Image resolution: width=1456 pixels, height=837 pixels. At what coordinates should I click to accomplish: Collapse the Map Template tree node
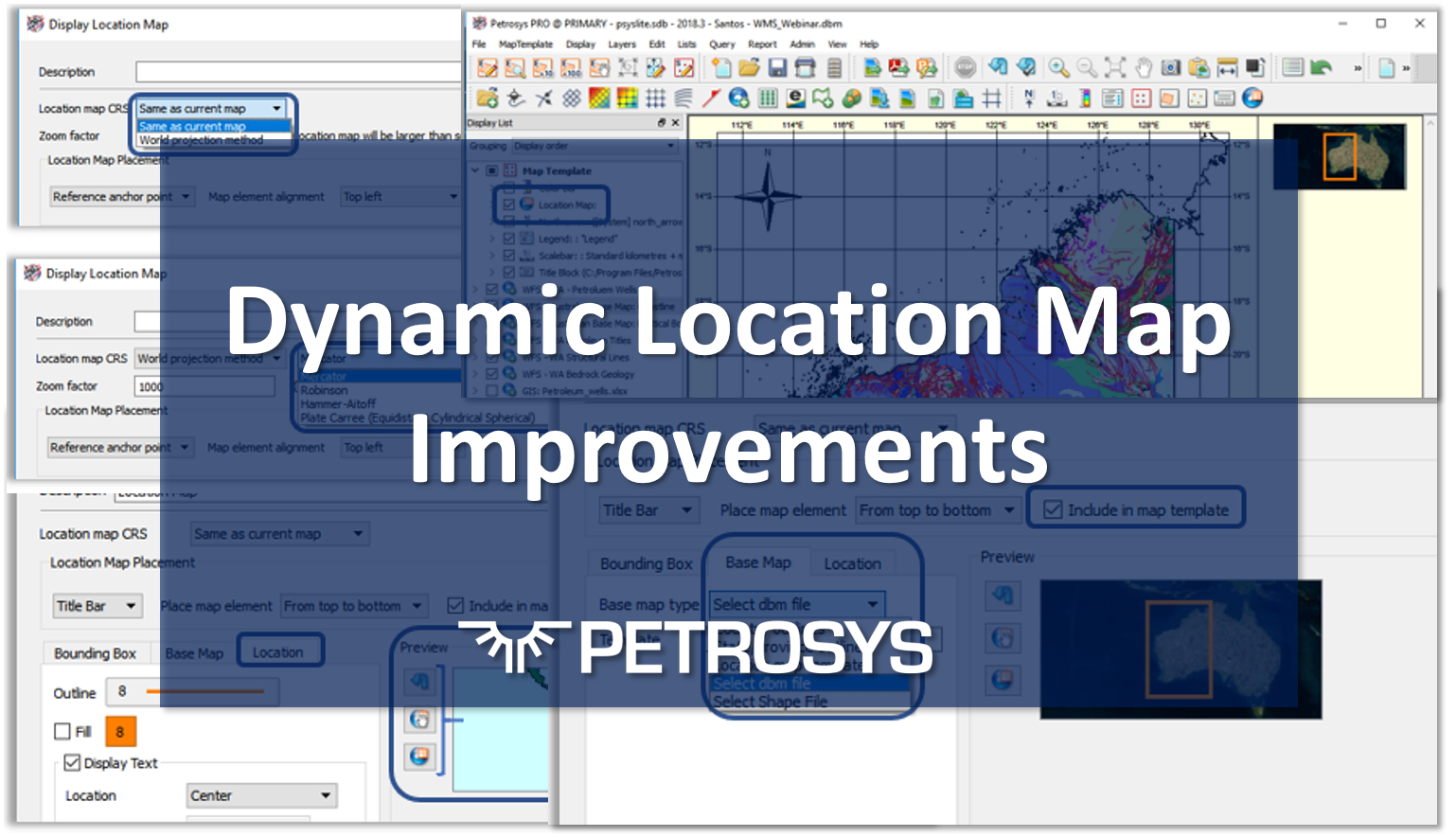[x=476, y=170]
